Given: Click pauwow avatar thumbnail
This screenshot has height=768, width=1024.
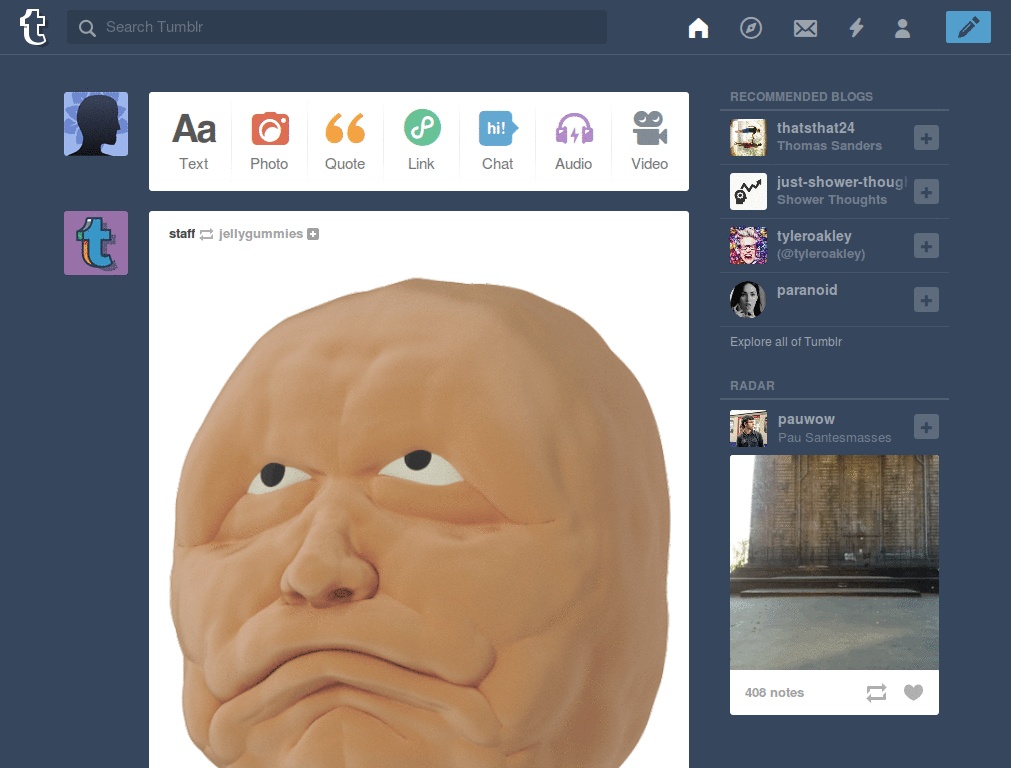Looking at the screenshot, I should [748, 428].
